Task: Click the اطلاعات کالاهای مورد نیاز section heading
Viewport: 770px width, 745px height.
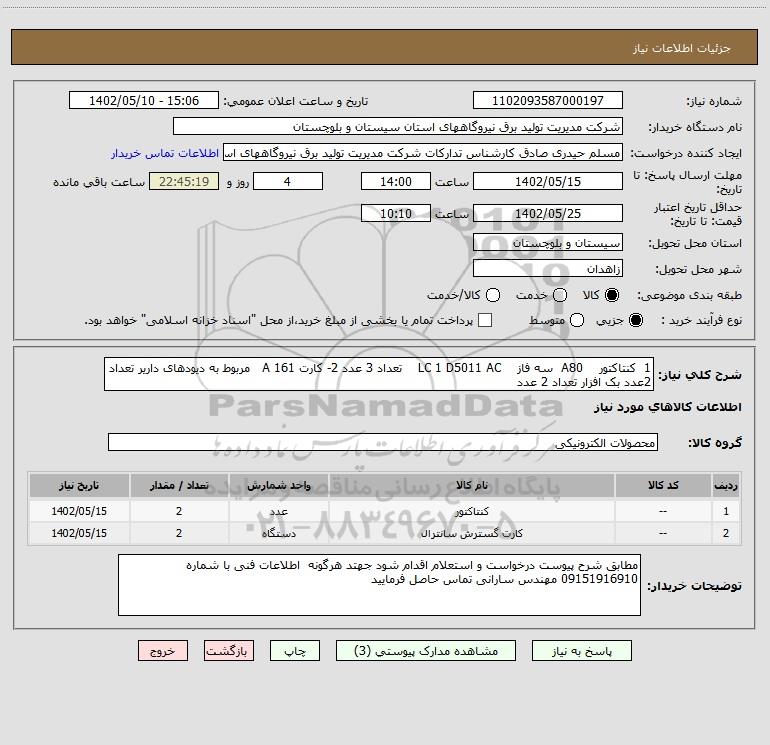Action: coord(668,407)
